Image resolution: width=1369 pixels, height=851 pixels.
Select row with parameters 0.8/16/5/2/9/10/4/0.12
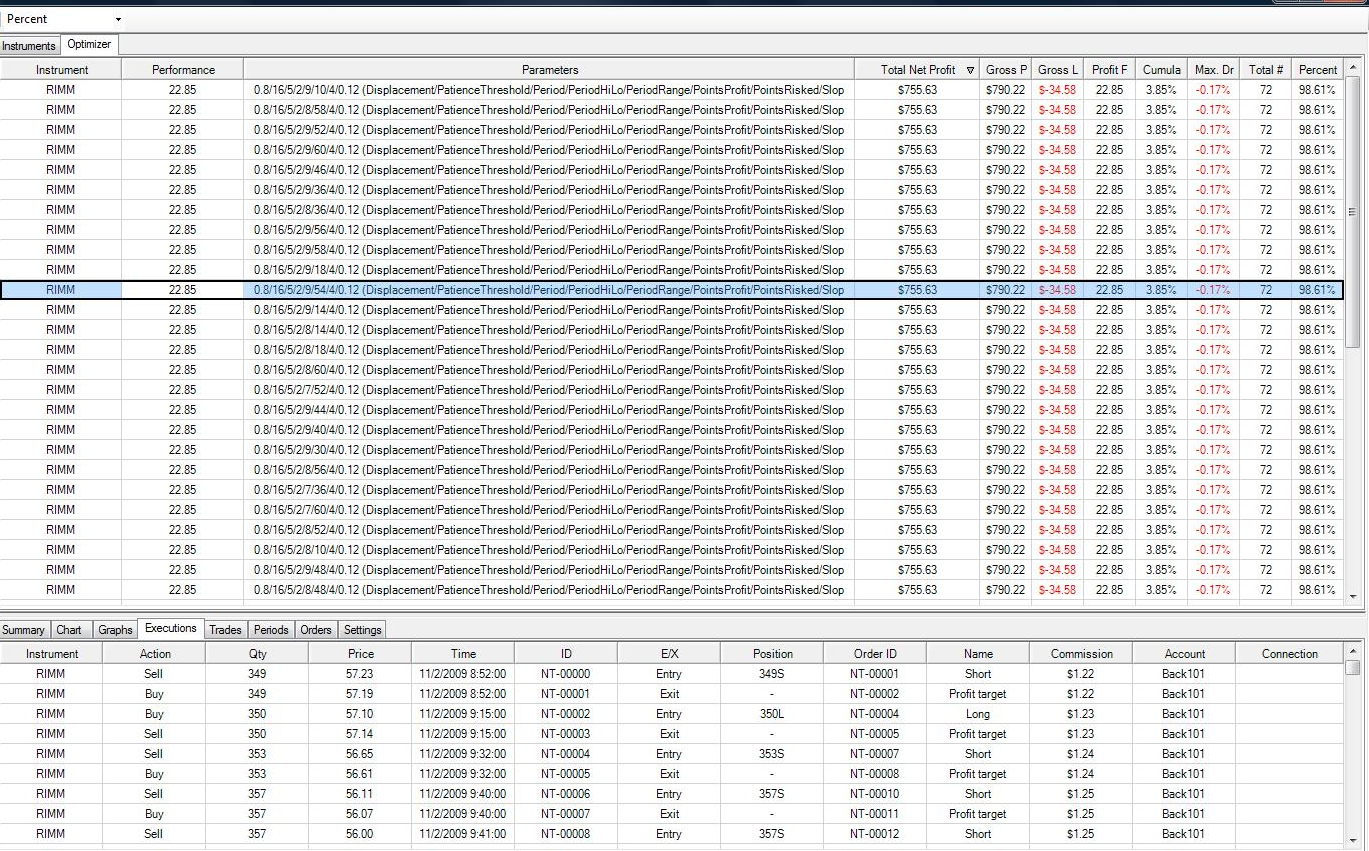672,90
